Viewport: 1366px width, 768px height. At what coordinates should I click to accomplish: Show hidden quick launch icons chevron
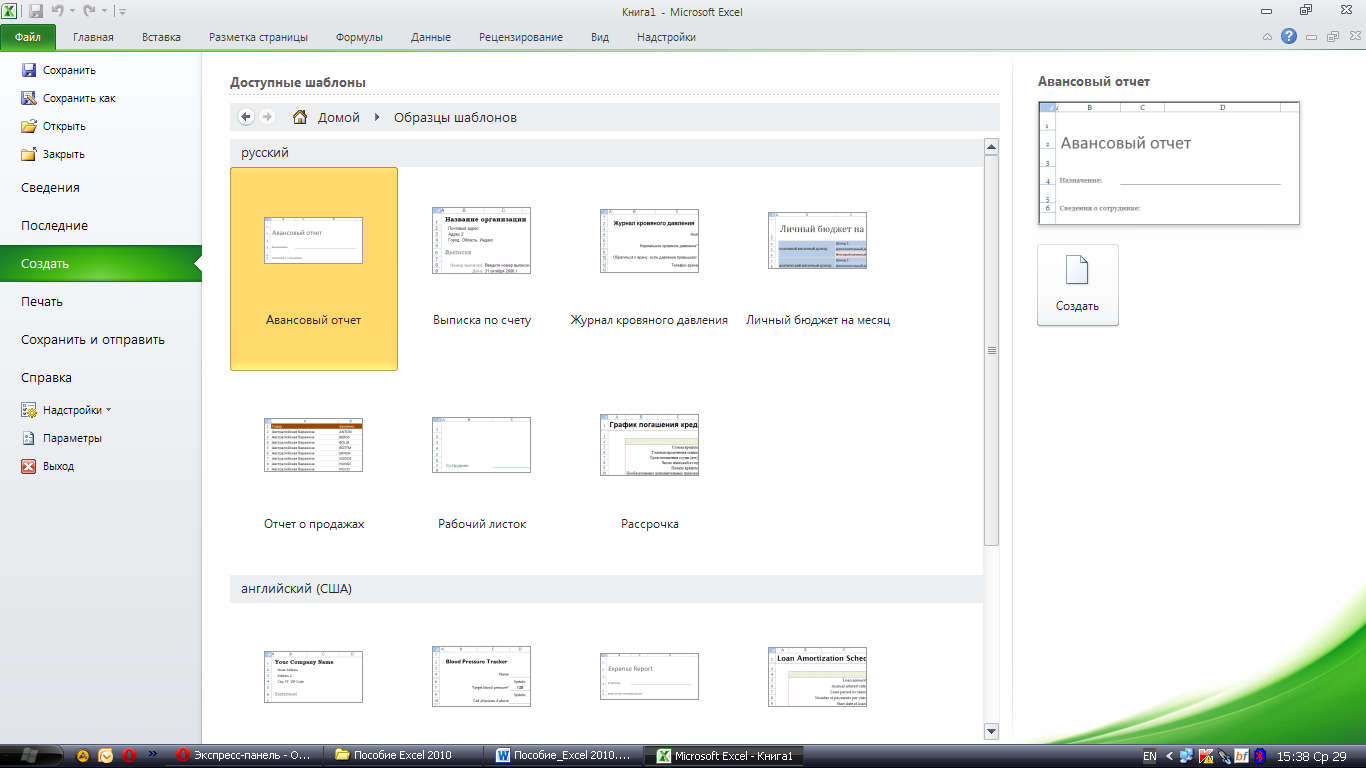pyautogui.click(x=152, y=755)
